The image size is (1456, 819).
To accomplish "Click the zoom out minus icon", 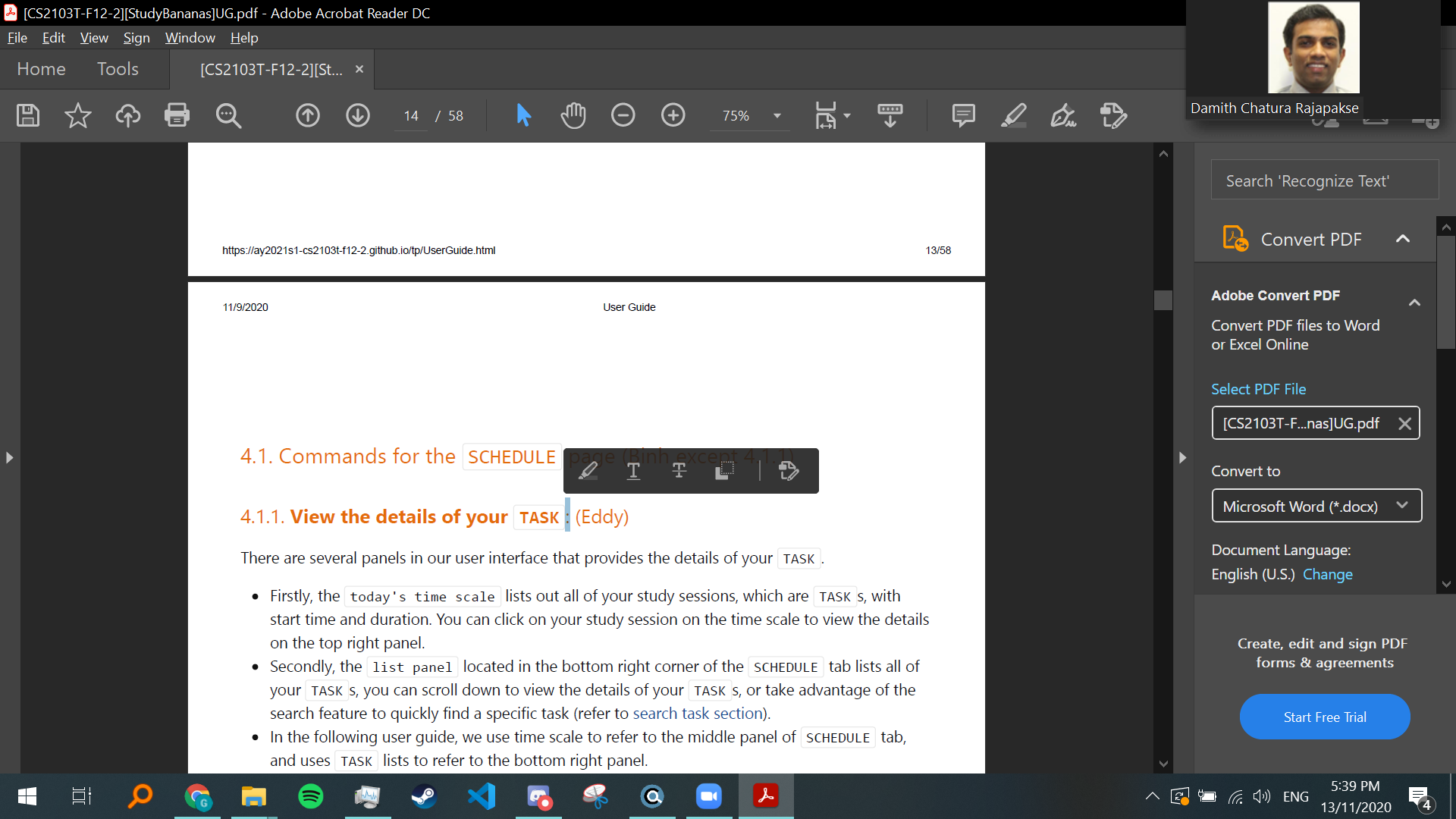I will [623, 115].
